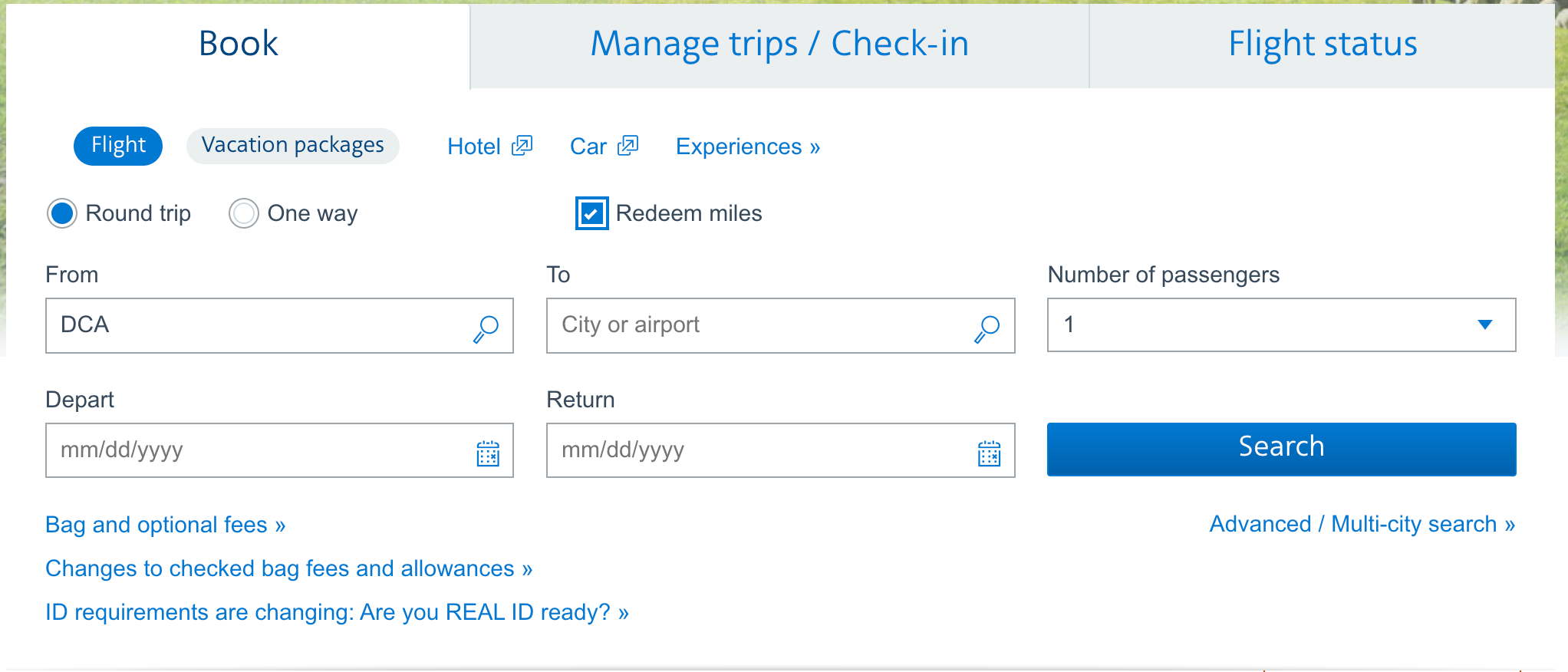
Task: Expand the Number of passengers dropdown
Action: tap(1281, 325)
